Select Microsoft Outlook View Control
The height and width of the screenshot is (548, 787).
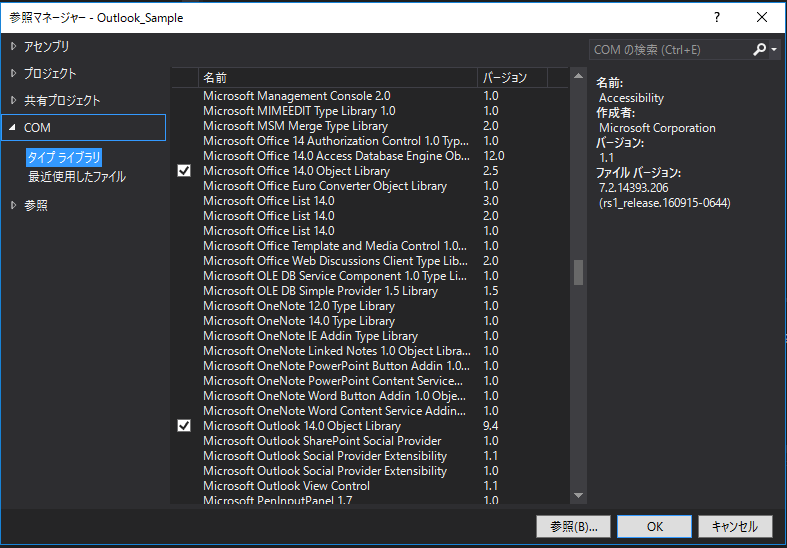pyautogui.click(x=370, y=486)
